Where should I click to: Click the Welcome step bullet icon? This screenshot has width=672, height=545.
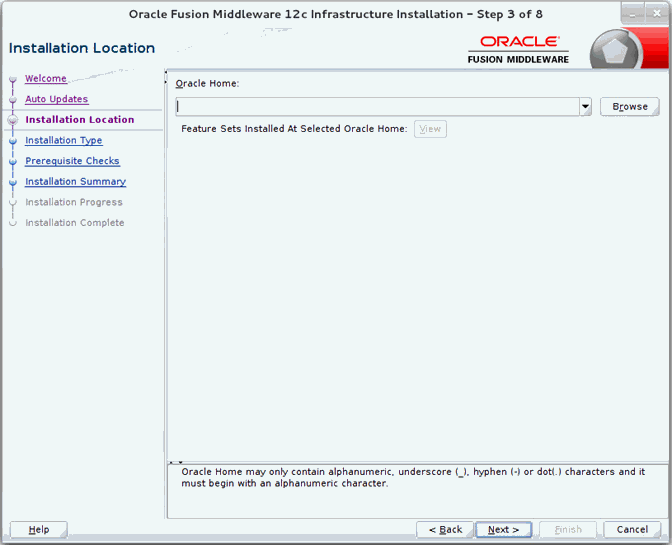pyautogui.click(x=13, y=79)
